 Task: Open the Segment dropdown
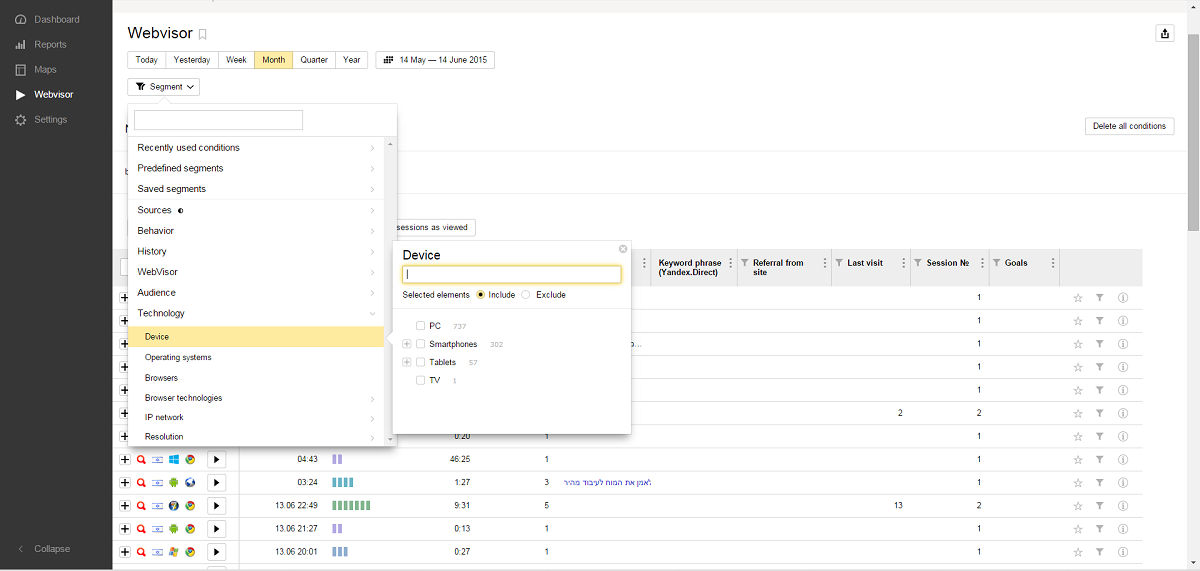(x=164, y=87)
